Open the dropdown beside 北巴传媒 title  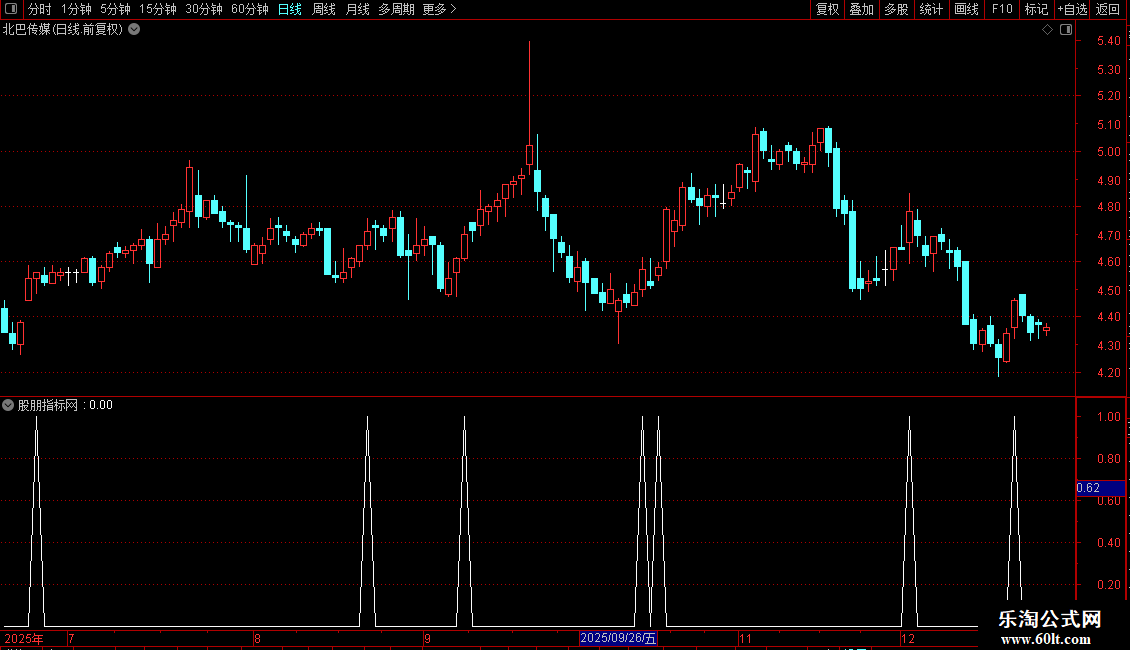point(134,30)
